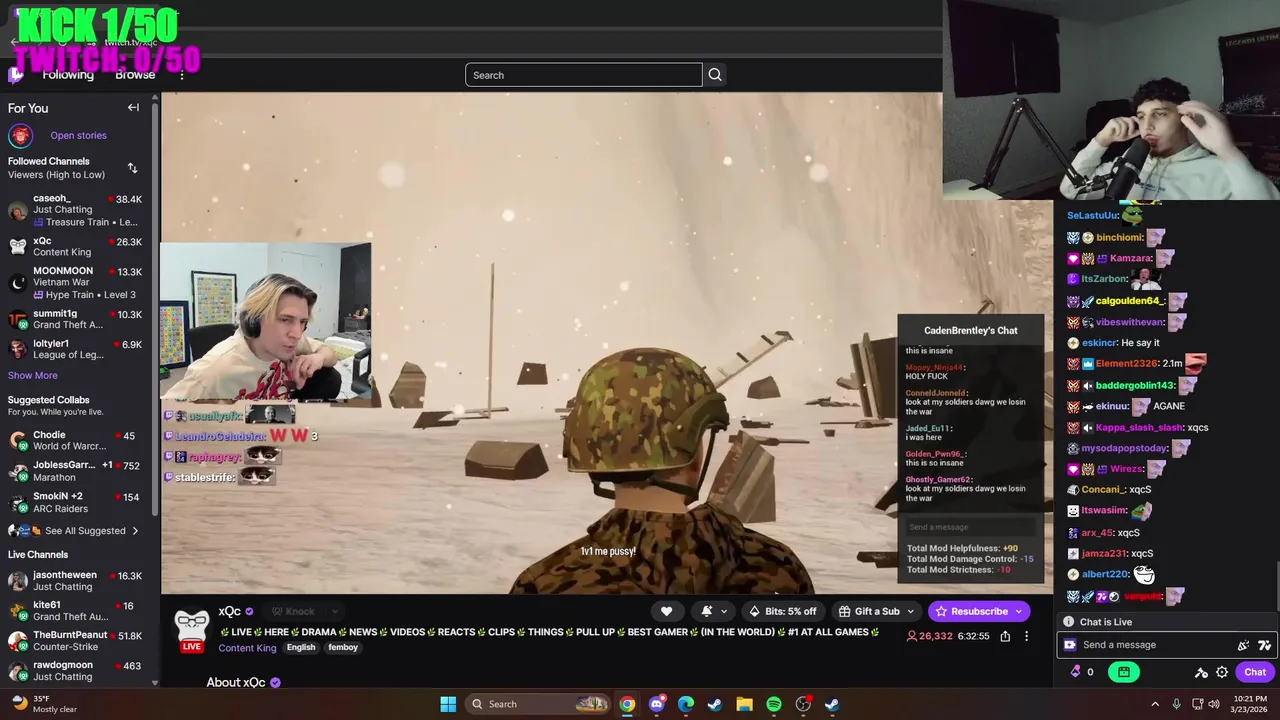This screenshot has width=1280, height=720.
Task: Expand See All Suggested collabs
Action: (75, 531)
